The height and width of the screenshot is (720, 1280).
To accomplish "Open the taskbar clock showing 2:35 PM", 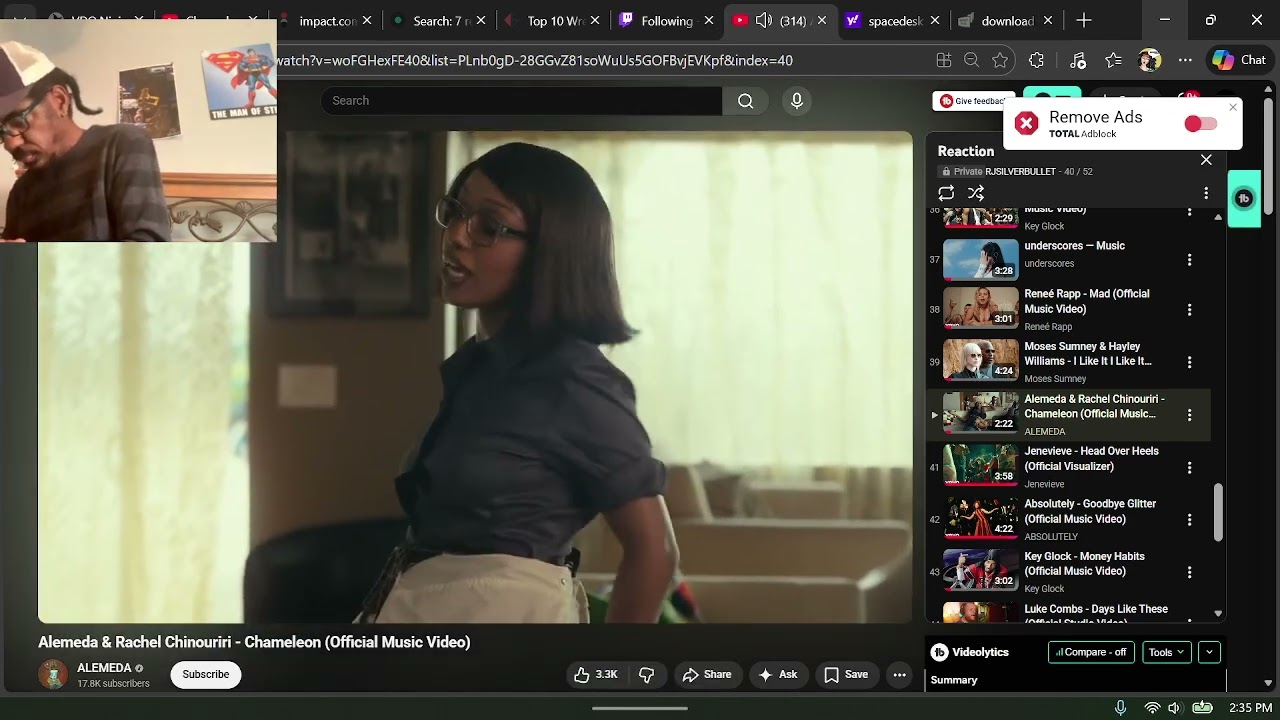I will [x=1250, y=707].
